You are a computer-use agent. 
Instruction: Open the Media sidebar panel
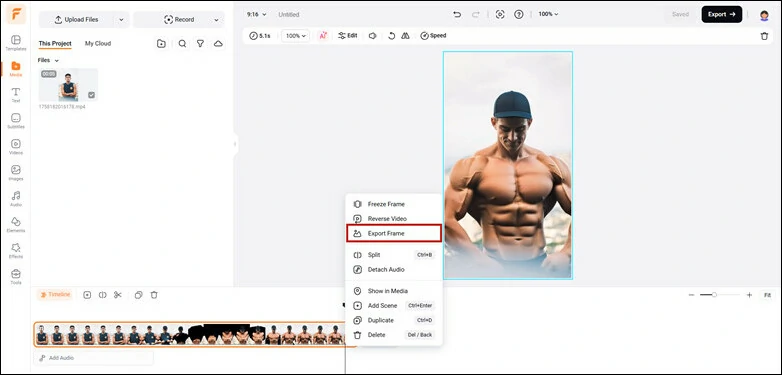(x=16, y=69)
